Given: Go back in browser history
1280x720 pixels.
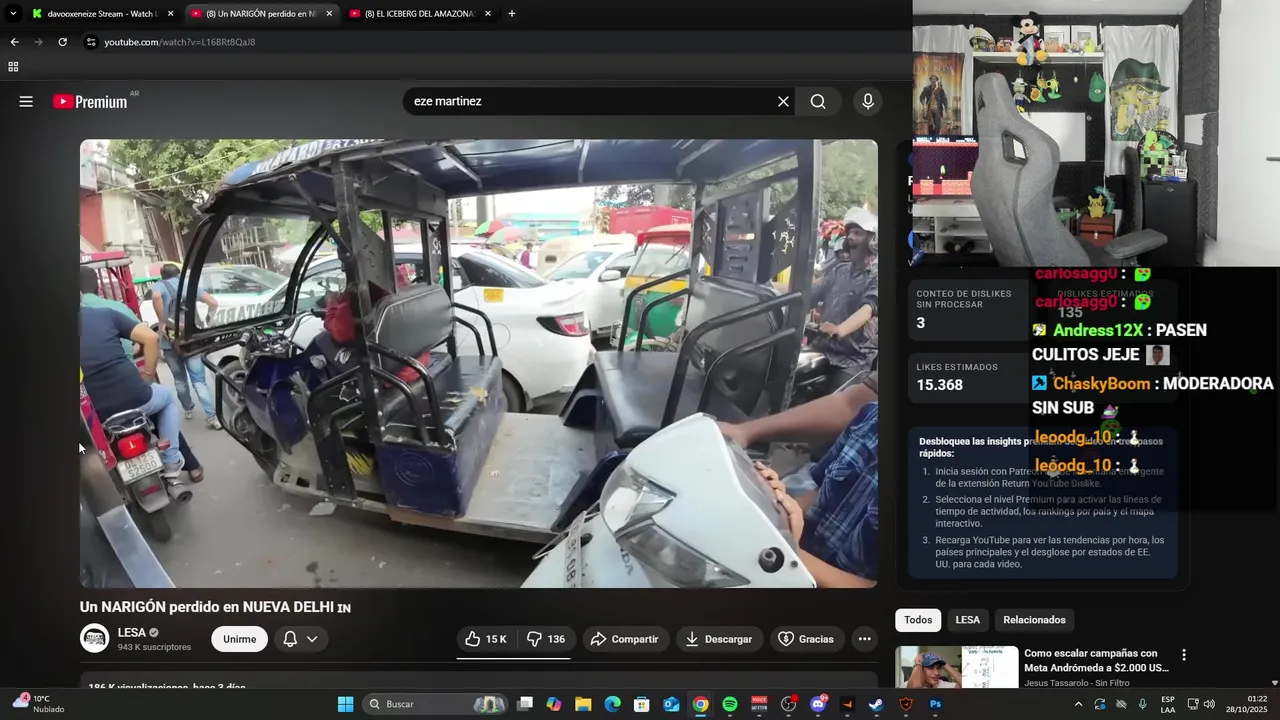Looking at the screenshot, I should pyautogui.click(x=14, y=42).
